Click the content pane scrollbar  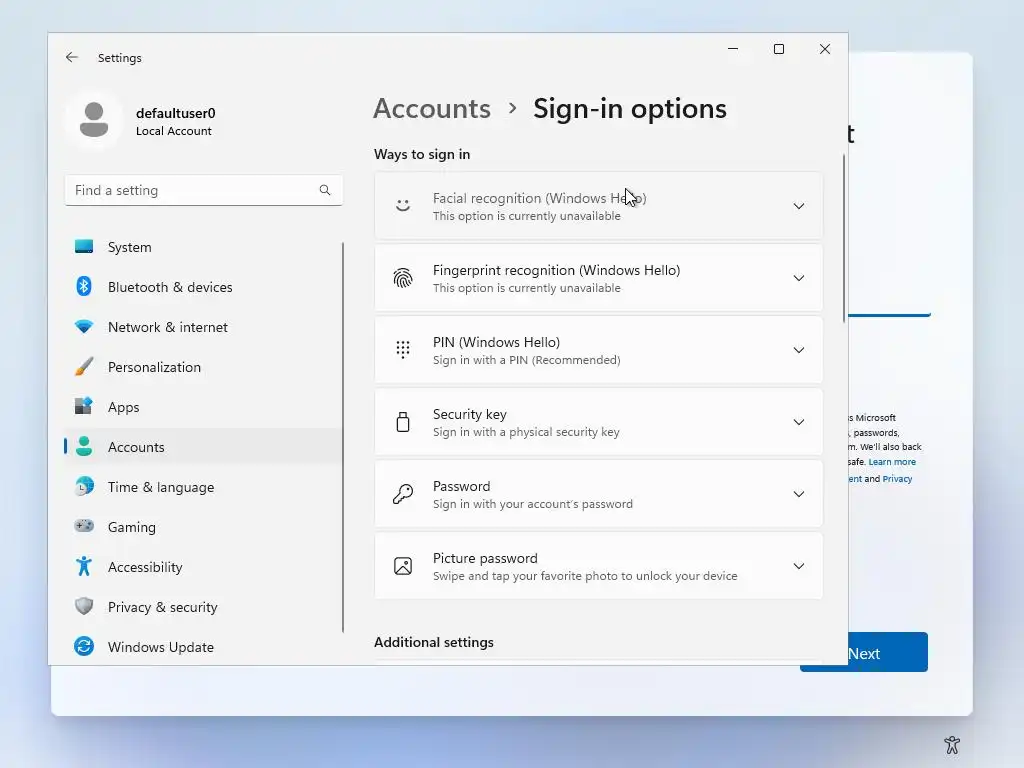click(x=843, y=238)
